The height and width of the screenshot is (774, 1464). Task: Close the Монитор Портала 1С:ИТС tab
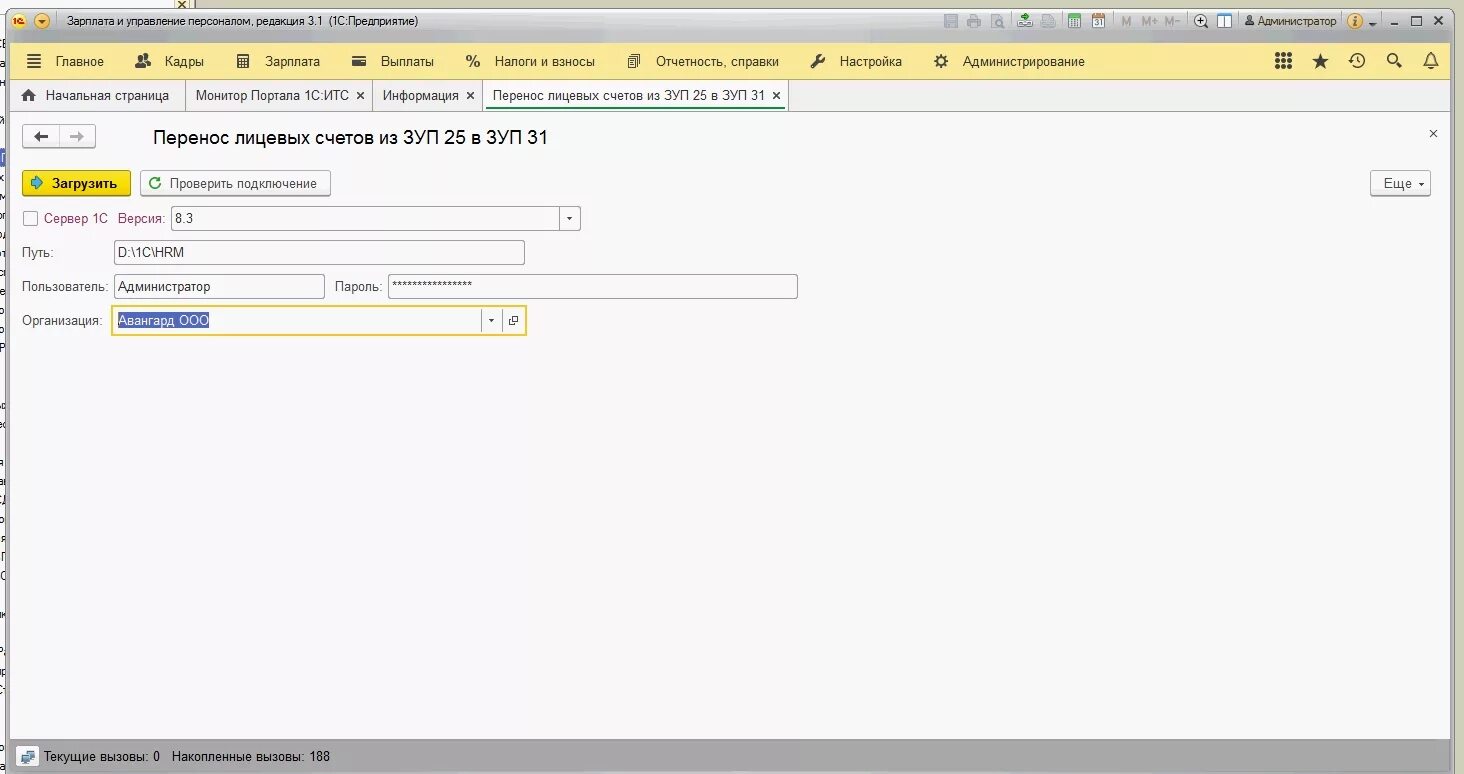coord(362,96)
